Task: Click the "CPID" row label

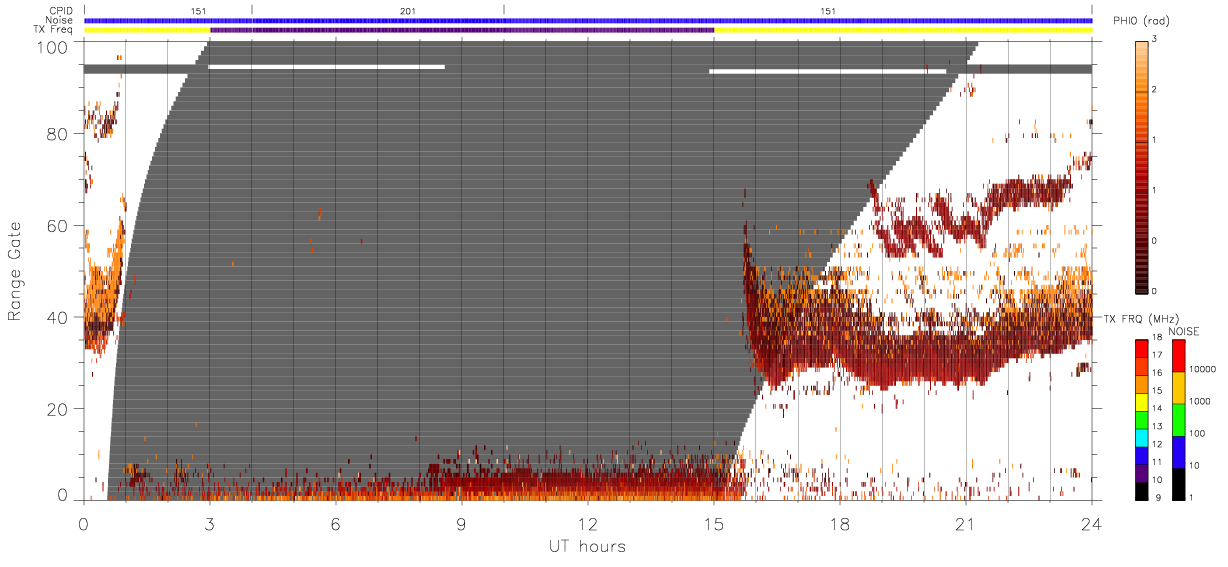Action: (x=61, y=10)
